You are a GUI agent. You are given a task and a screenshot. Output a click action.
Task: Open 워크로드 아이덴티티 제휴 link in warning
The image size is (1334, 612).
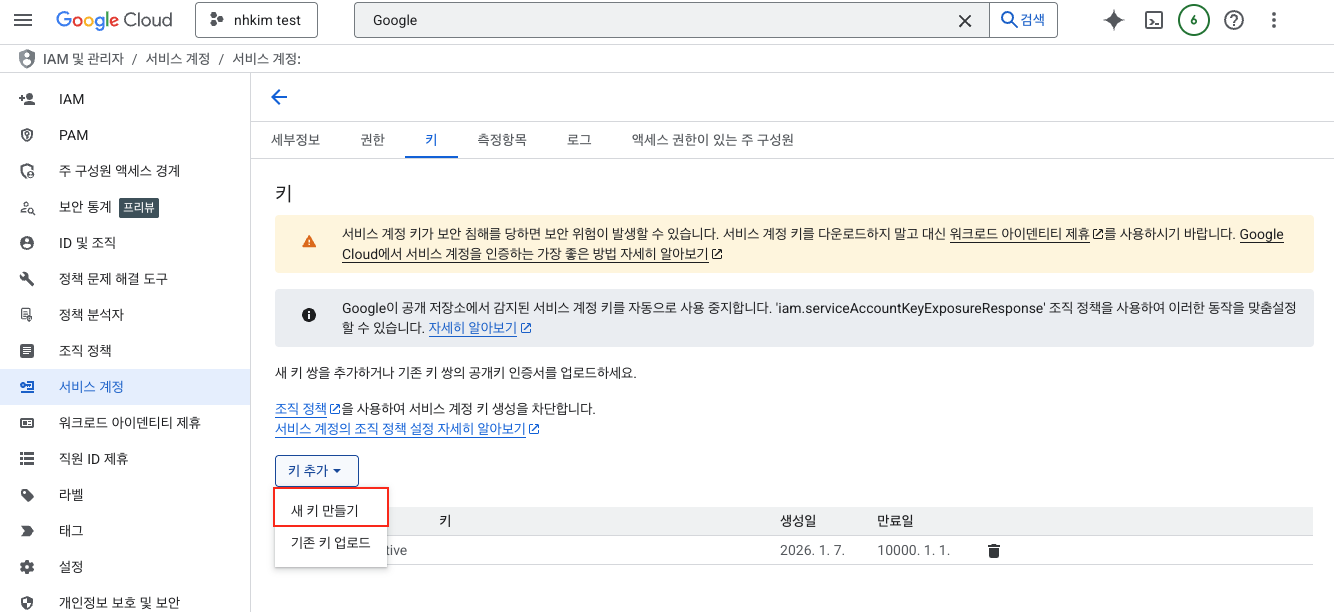tap(1018, 235)
